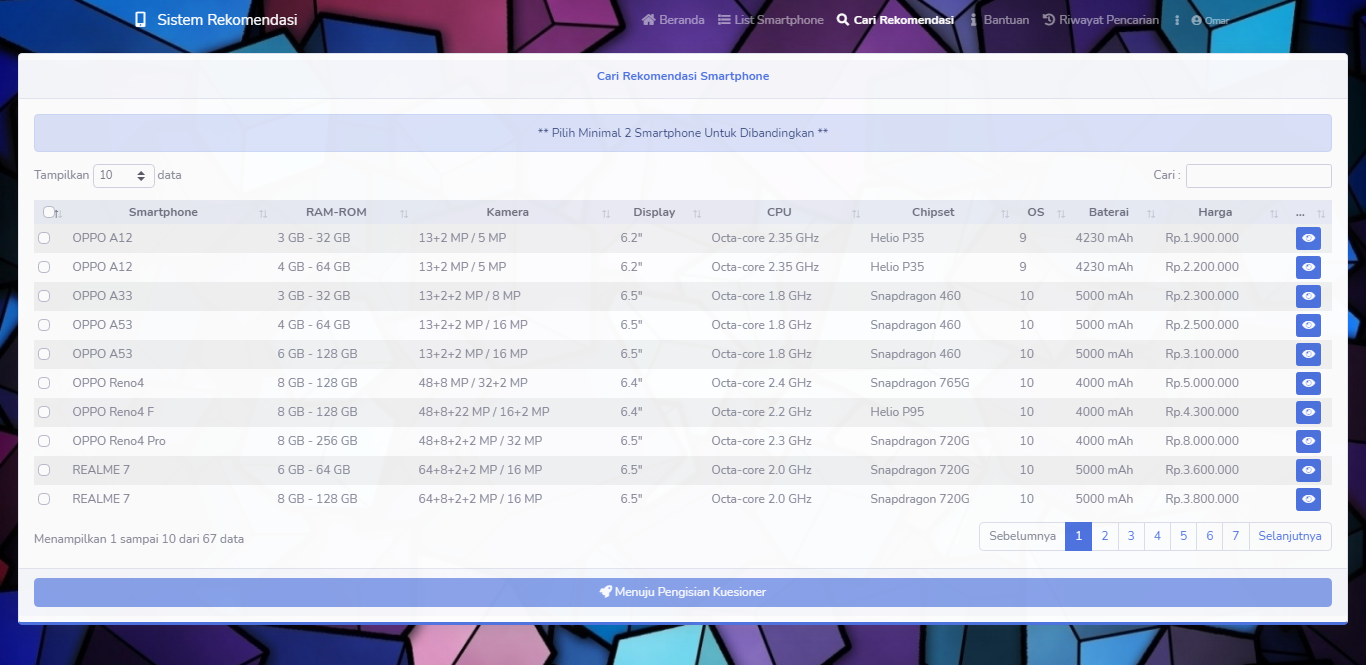Click the Sebelumnya pagination button

[1022, 536]
